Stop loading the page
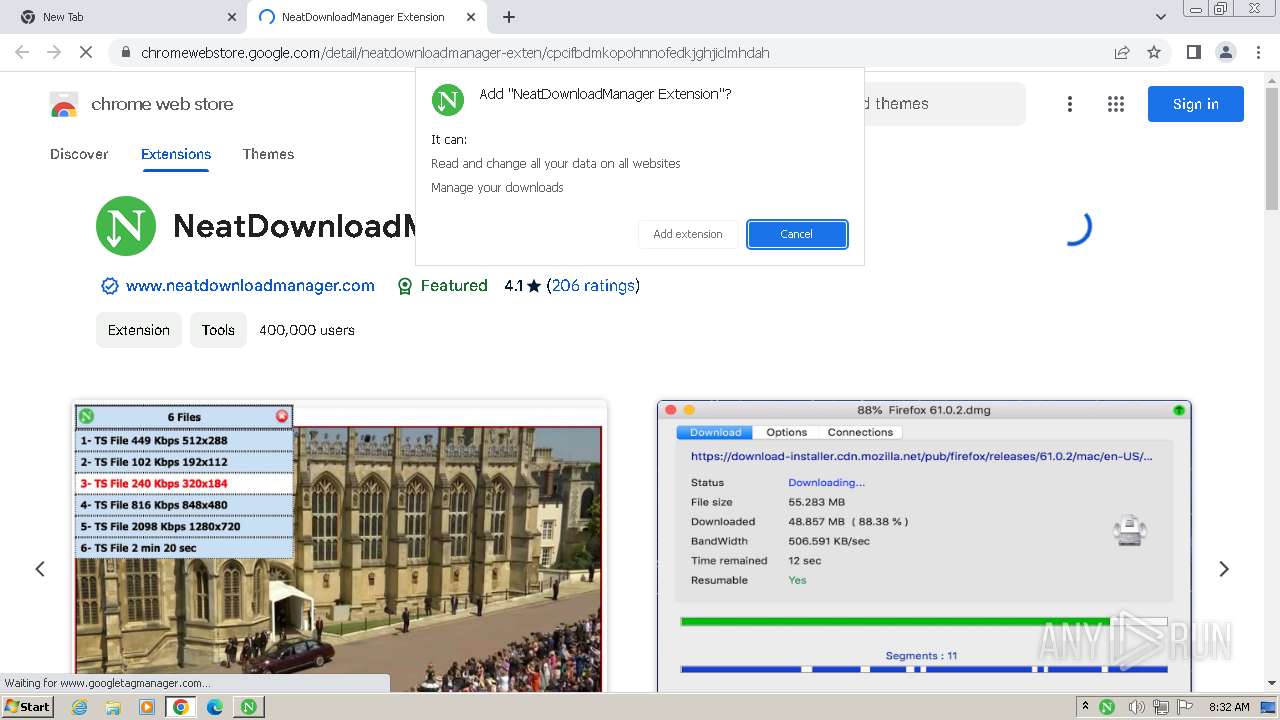The height and width of the screenshot is (720, 1280). pyautogui.click(x=86, y=52)
